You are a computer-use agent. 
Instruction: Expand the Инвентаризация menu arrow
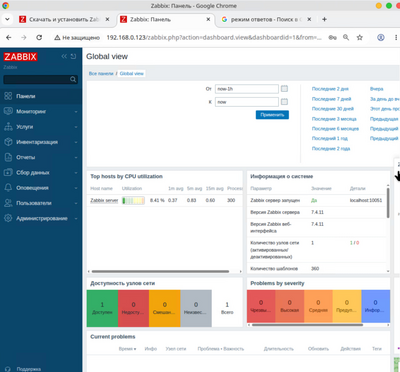(76, 142)
